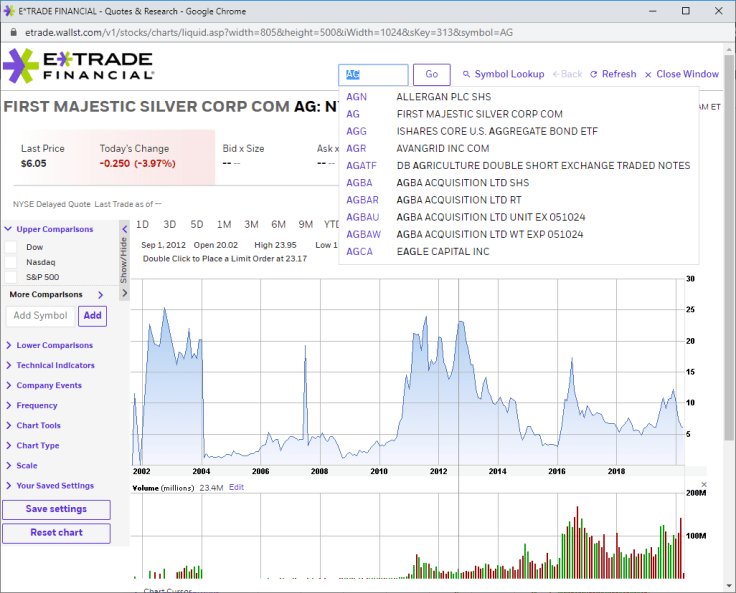The width and height of the screenshot is (736, 593).
Task: Click the Symbol Lookup magnifier icon
Action: tap(466, 75)
